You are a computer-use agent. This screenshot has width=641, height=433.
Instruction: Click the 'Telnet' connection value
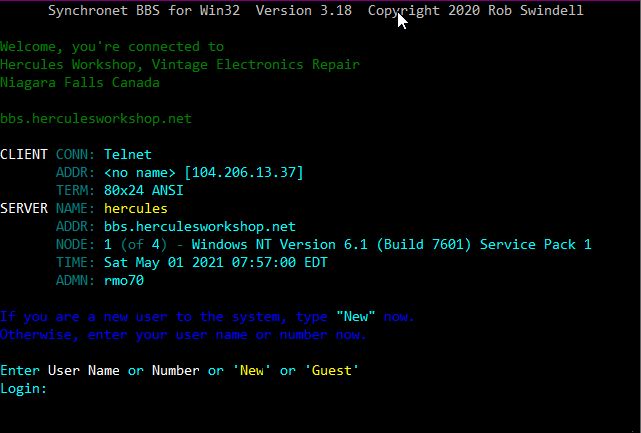coord(128,155)
